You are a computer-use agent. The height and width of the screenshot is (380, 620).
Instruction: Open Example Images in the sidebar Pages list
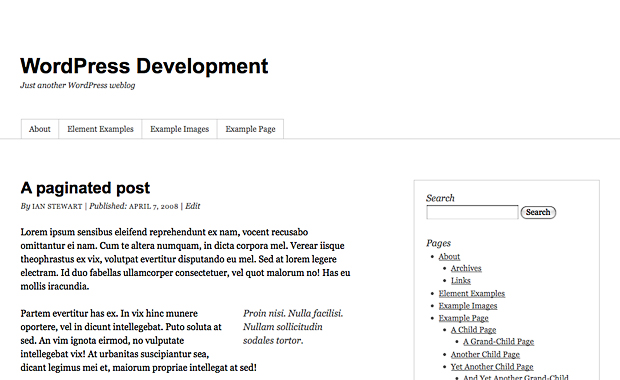tap(468, 306)
